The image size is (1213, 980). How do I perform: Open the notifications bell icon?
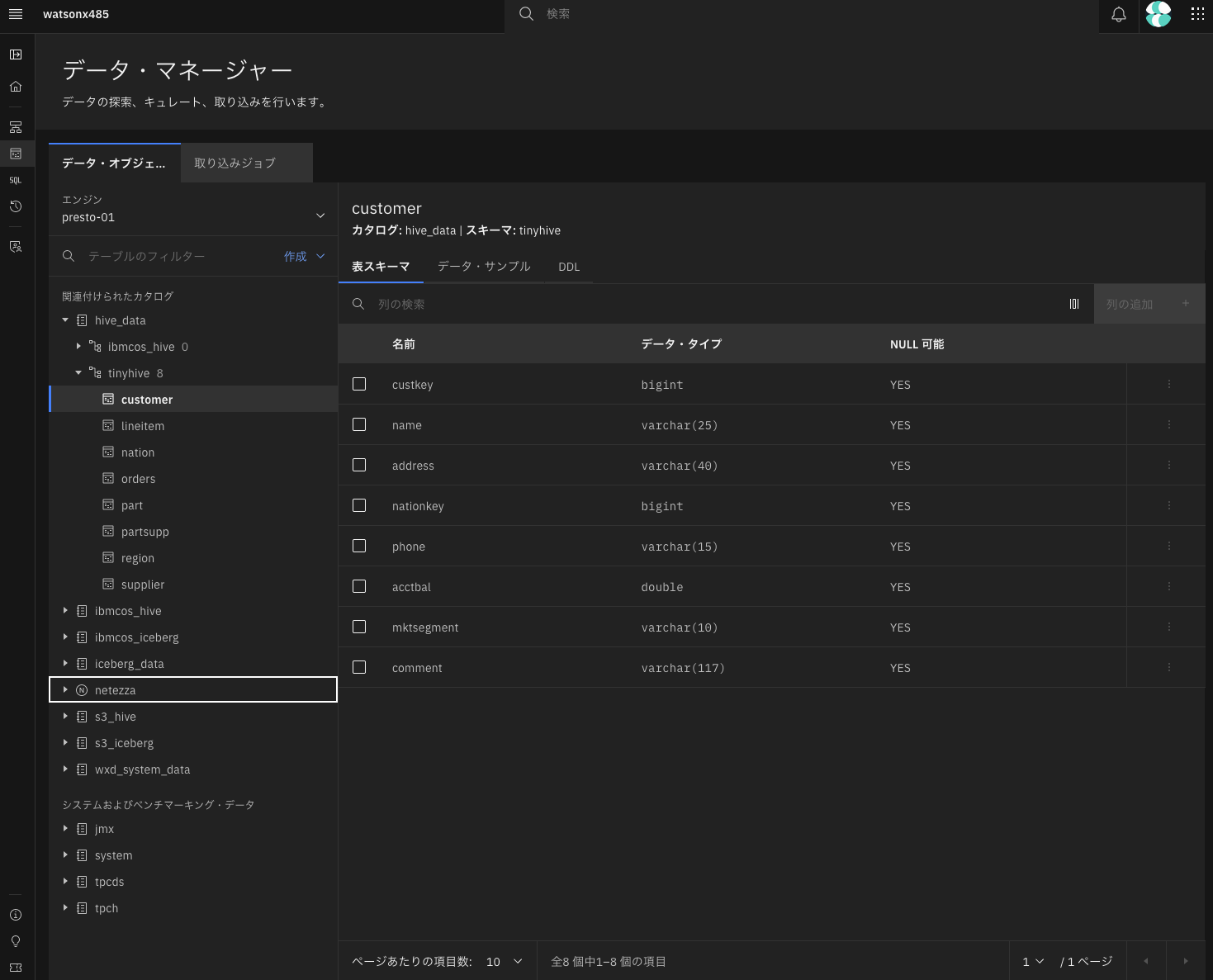1118,14
